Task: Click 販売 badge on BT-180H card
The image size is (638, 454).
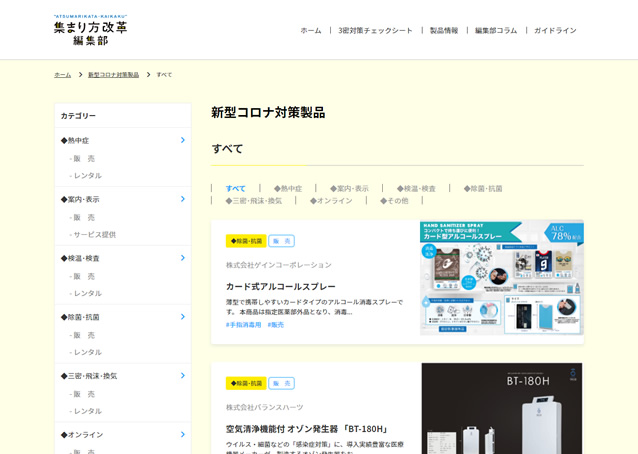Action: pyautogui.click(x=282, y=383)
